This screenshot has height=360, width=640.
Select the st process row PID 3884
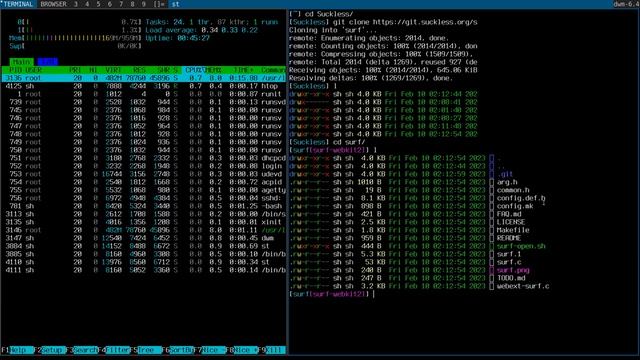pos(143,246)
